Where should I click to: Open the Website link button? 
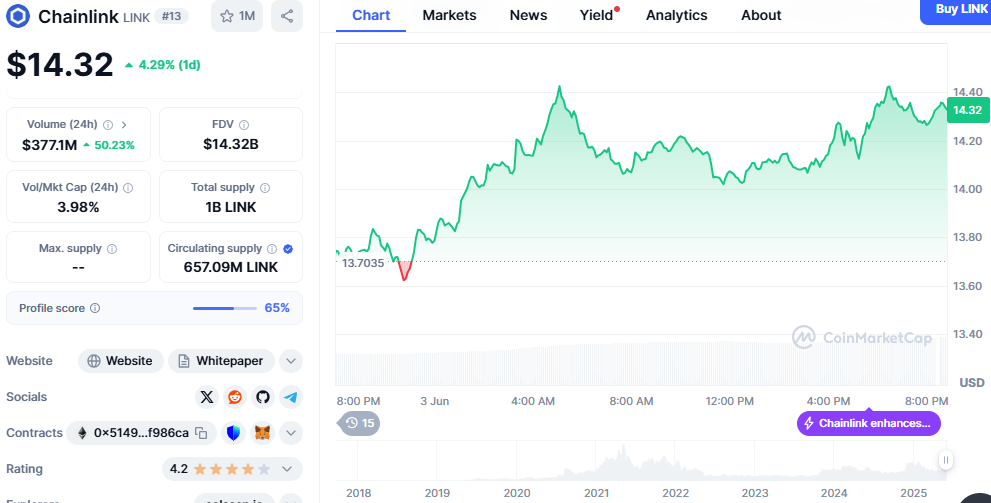click(x=121, y=361)
